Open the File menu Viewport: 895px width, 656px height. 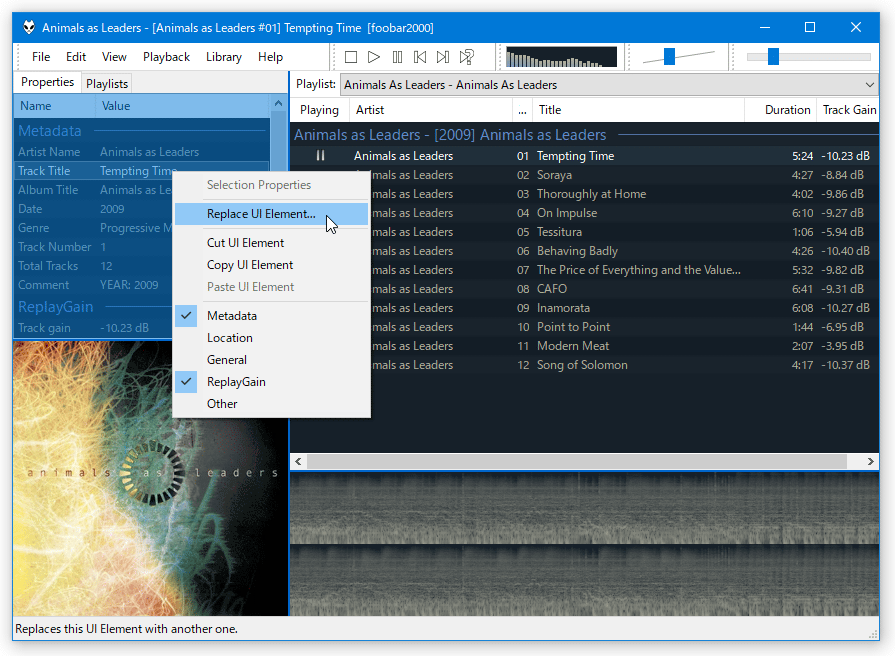(41, 57)
